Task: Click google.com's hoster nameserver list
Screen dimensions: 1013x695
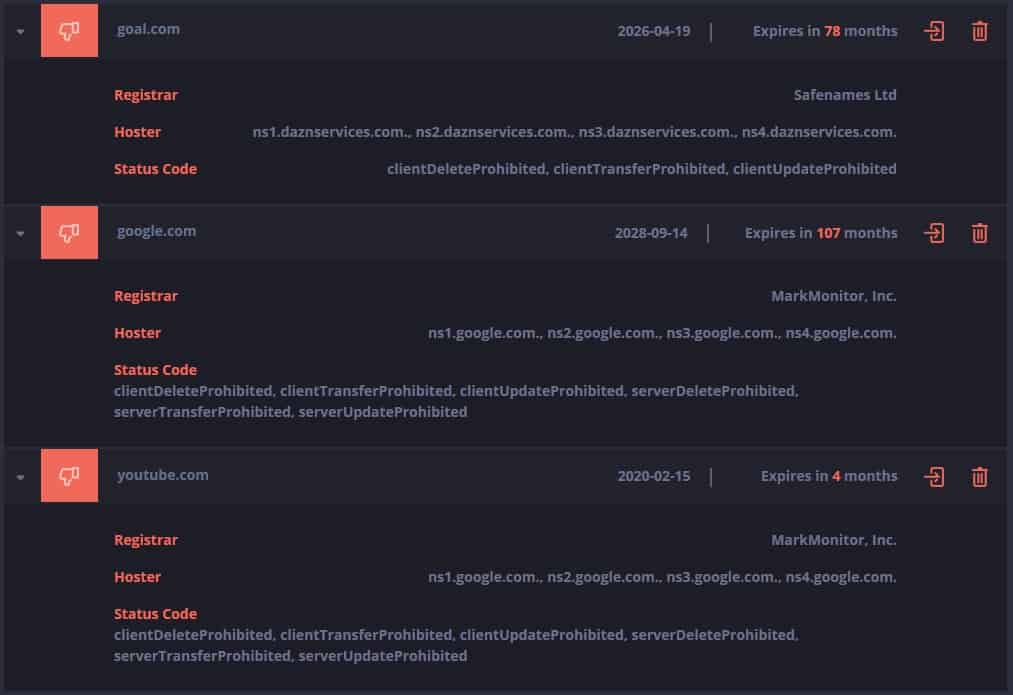Action: pos(662,333)
